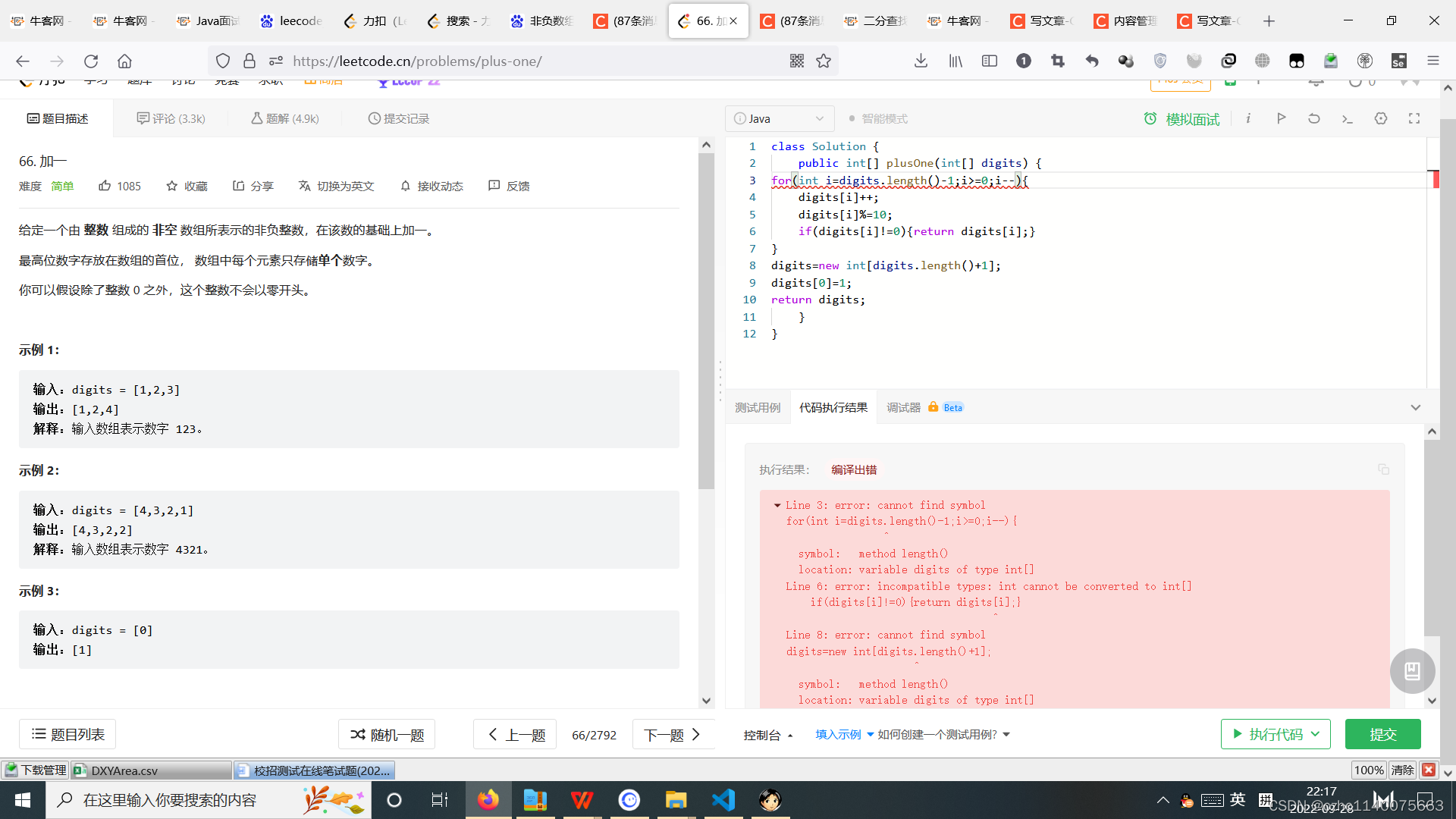This screenshot has width=1456, height=819.
Task: Open the browser downloads panel
Action: click(921, 61)
